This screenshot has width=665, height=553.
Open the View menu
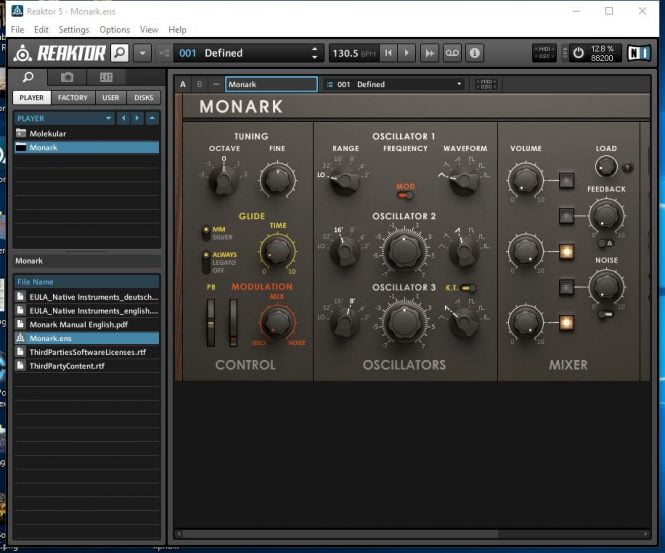pyautogui.click(x=149, y=30)
